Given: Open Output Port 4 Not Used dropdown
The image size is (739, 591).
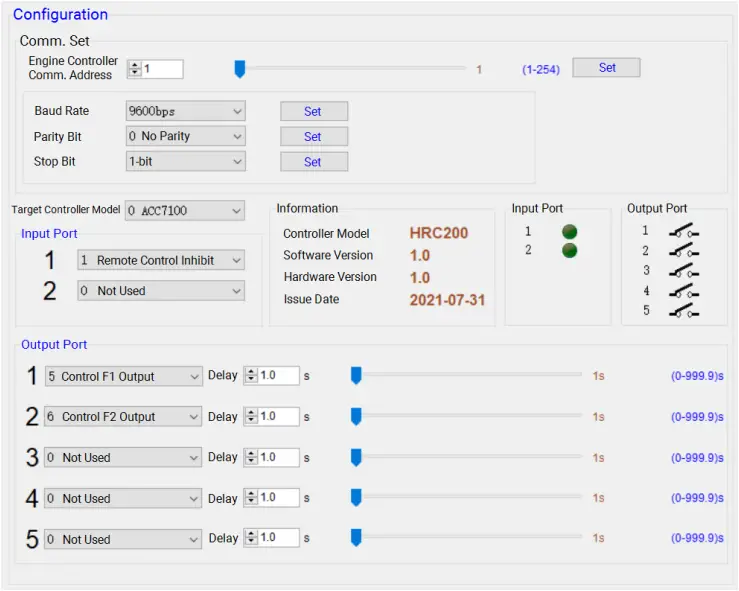Looking at the screenshot, I should pos(123,499).
